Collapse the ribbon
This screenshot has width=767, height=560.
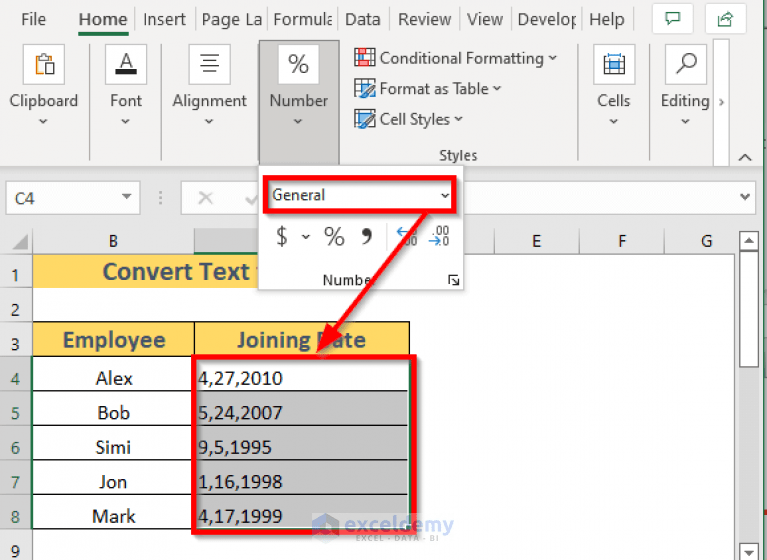click(745, 157)
